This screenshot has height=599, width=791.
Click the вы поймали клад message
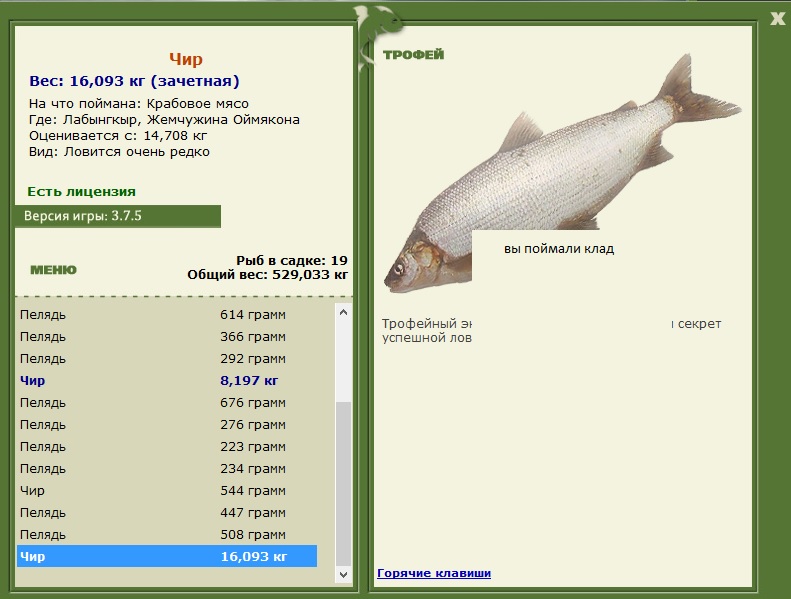559,249
